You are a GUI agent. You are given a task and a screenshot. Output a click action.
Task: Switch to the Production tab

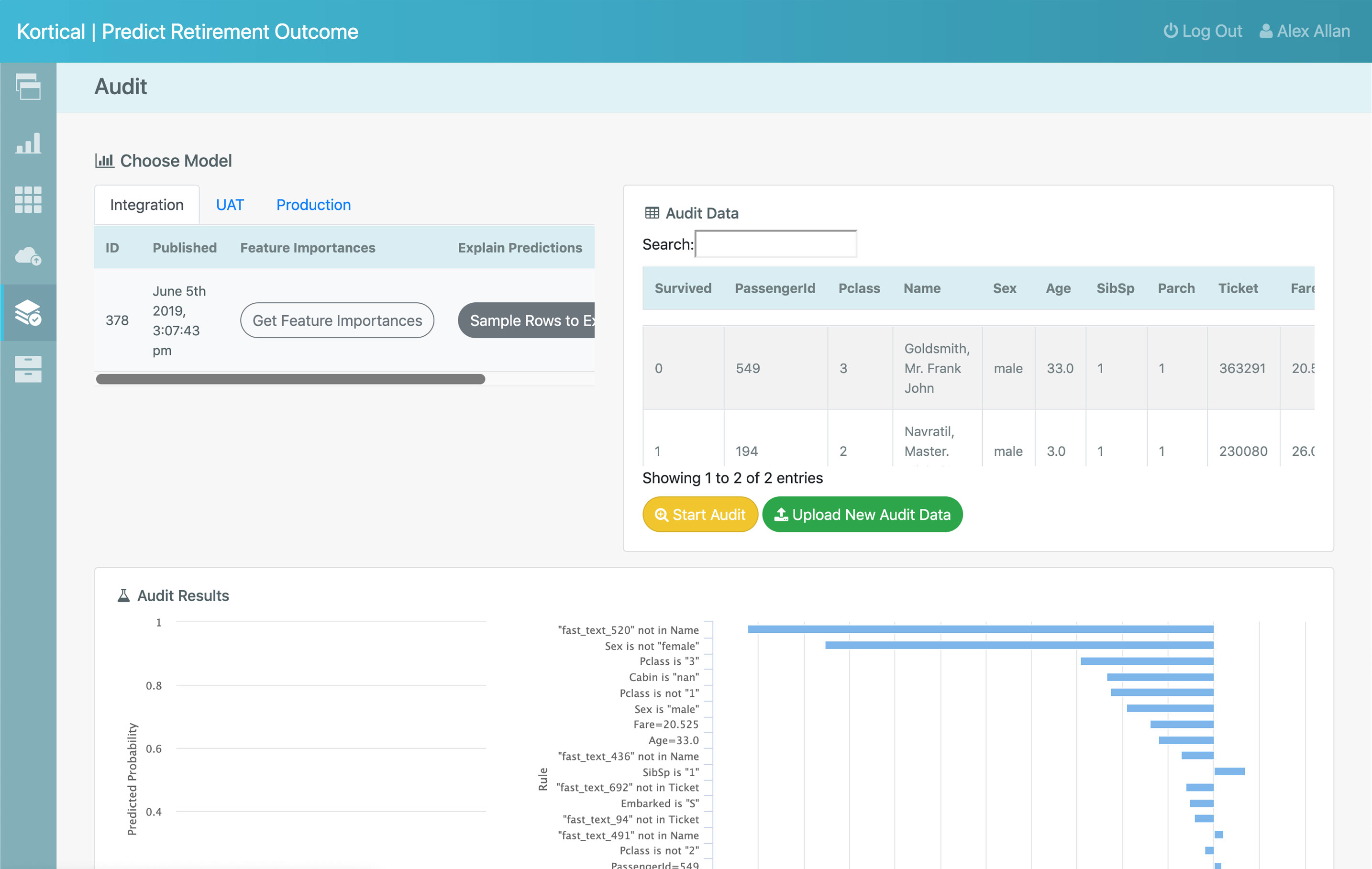pos(313,204)
